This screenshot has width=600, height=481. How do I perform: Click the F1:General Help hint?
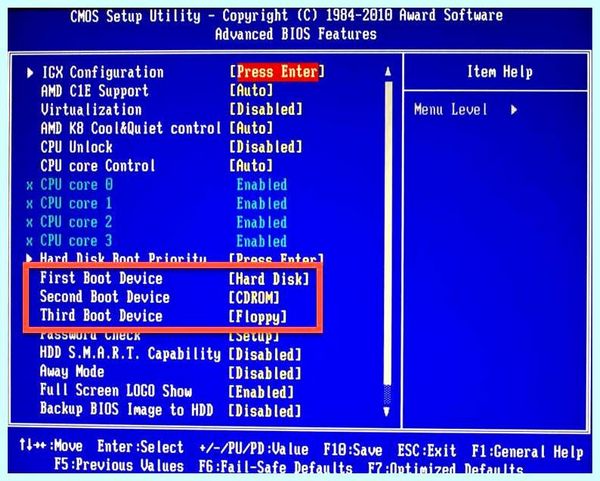(527, 452)
